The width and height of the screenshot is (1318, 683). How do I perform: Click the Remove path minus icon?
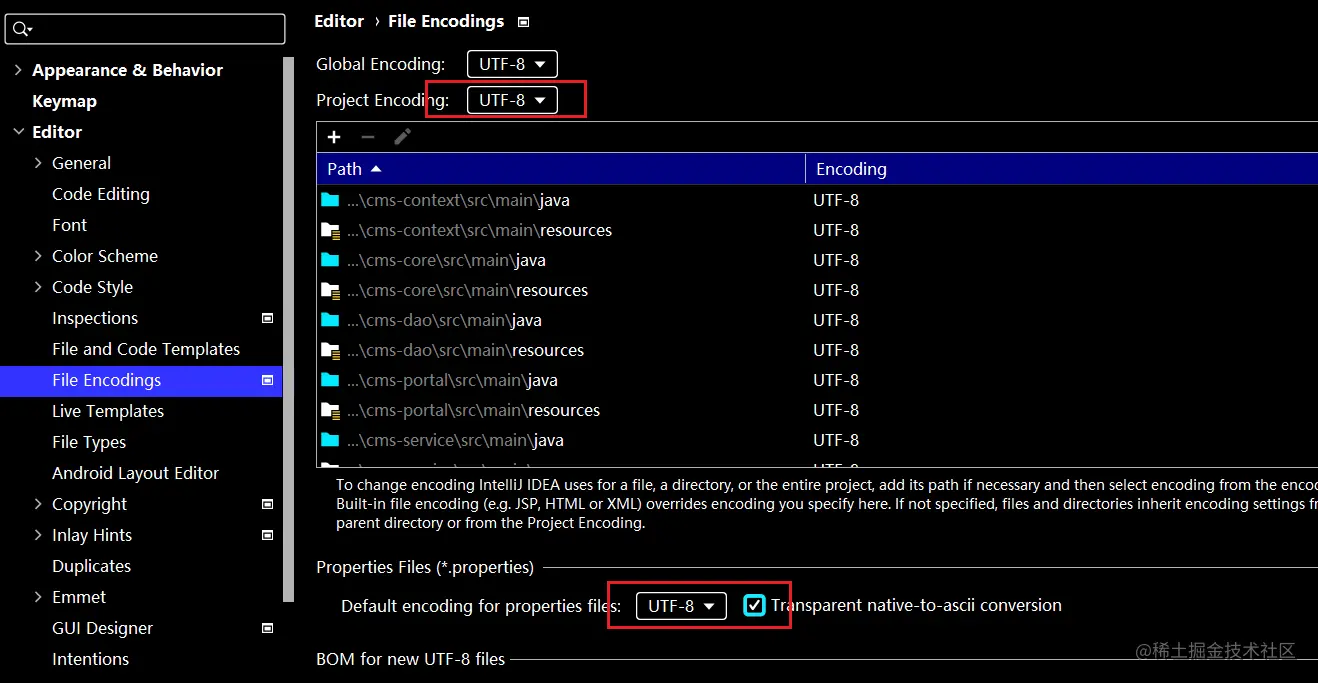368,137
